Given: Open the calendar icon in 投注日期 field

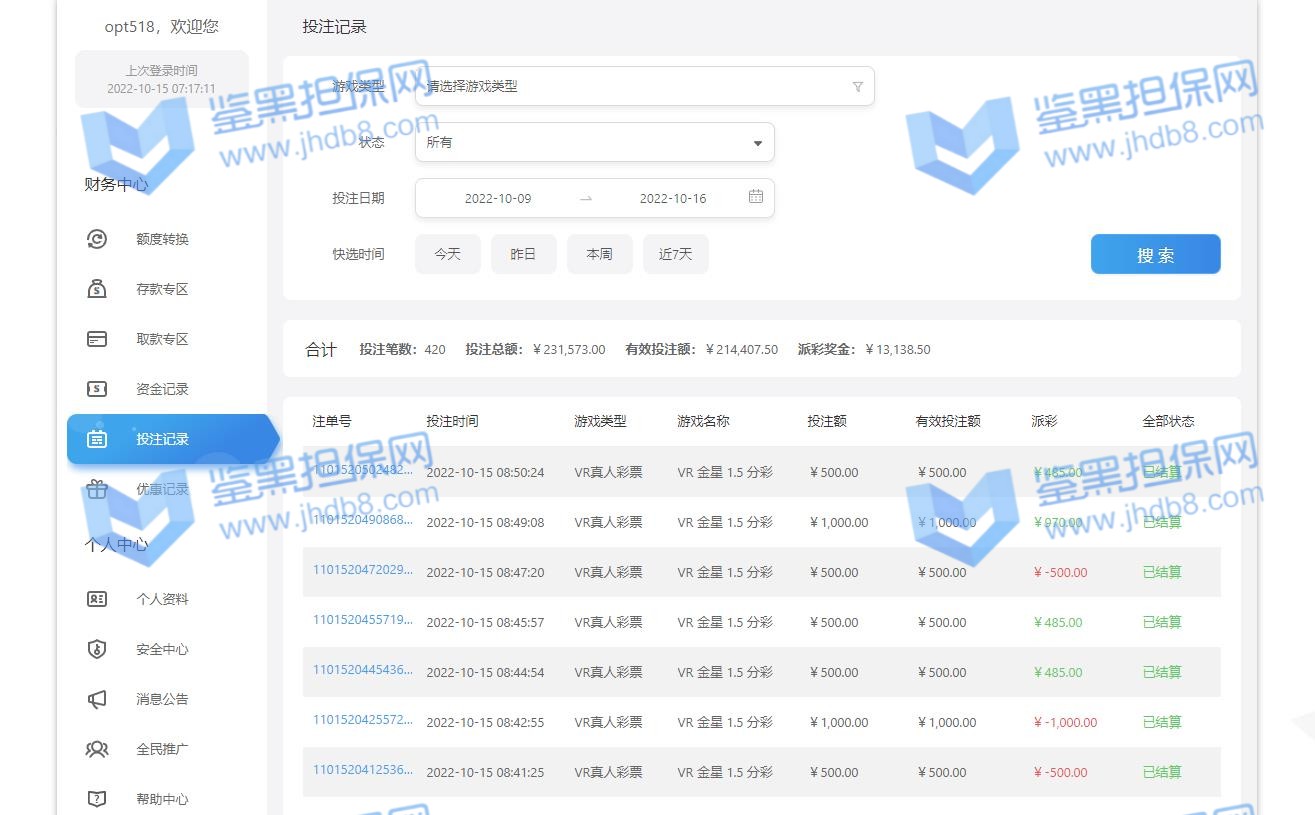Looking at the screenshot, I should pos(756,197).
